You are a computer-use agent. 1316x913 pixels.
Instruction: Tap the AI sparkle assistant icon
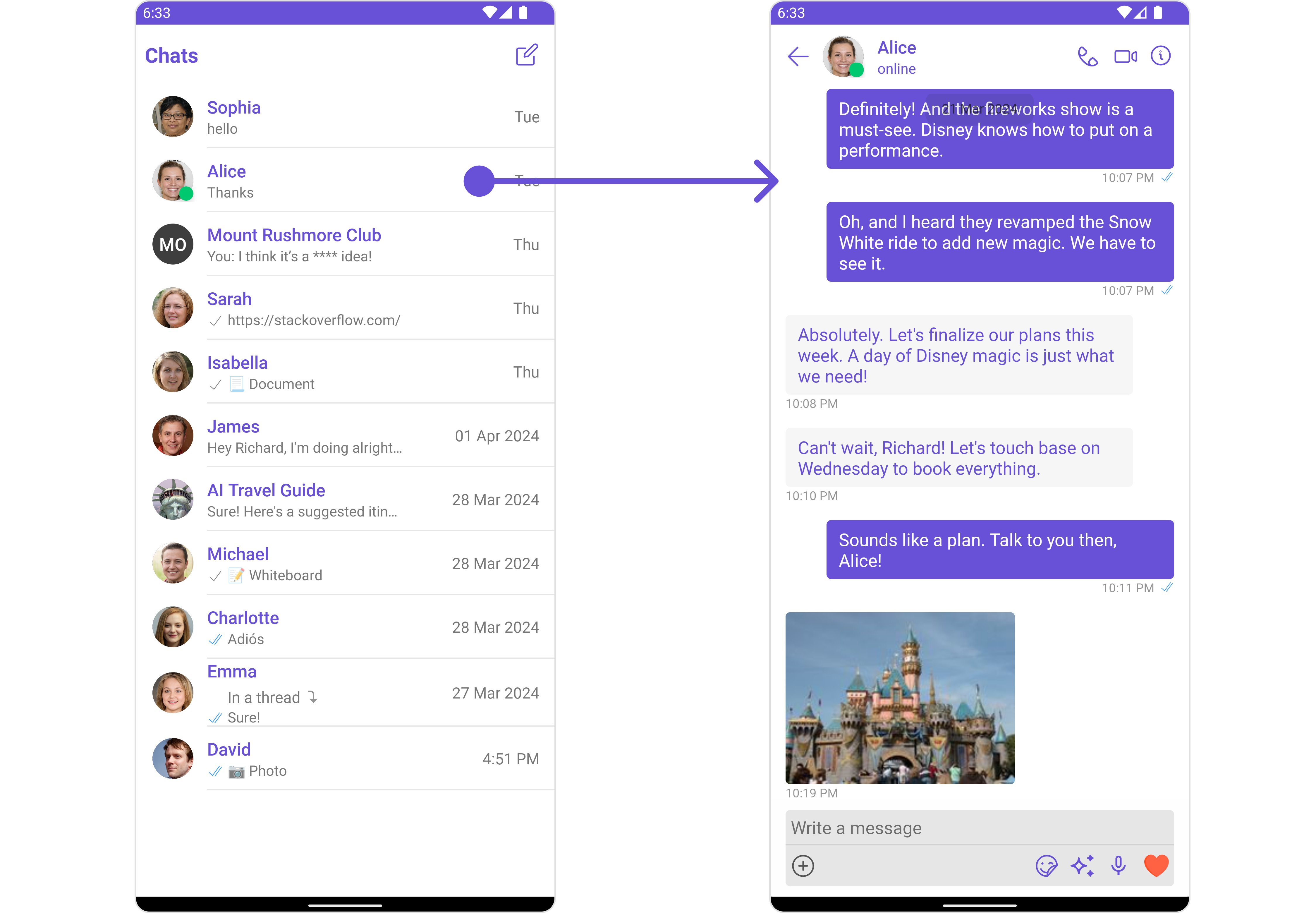[x=1082, y=866]
